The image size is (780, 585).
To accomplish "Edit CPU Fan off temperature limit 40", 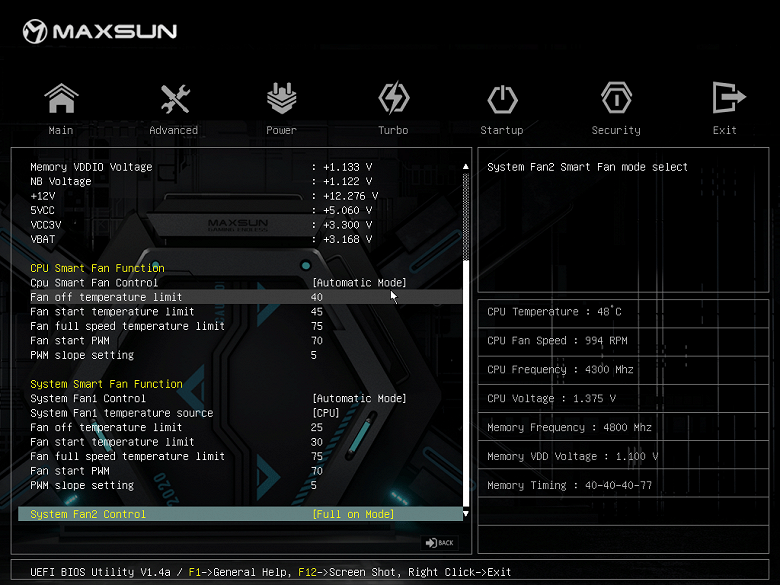I will [317, 297].
